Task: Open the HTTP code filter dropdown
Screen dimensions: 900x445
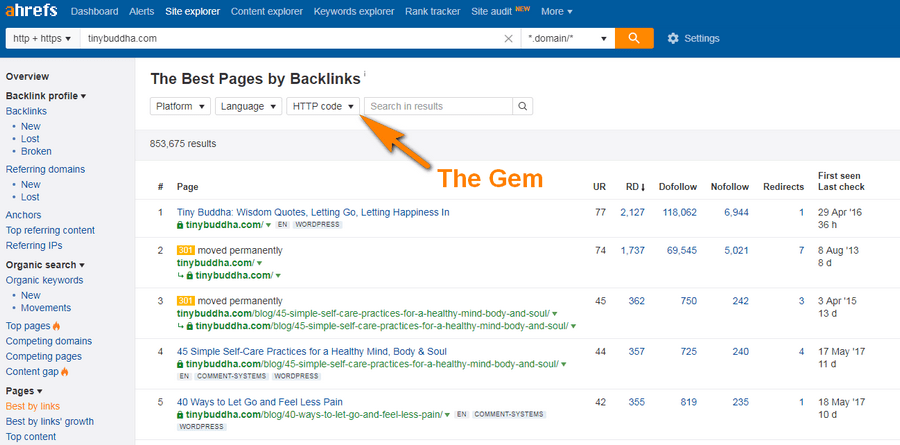Action: tap(323, 106)
